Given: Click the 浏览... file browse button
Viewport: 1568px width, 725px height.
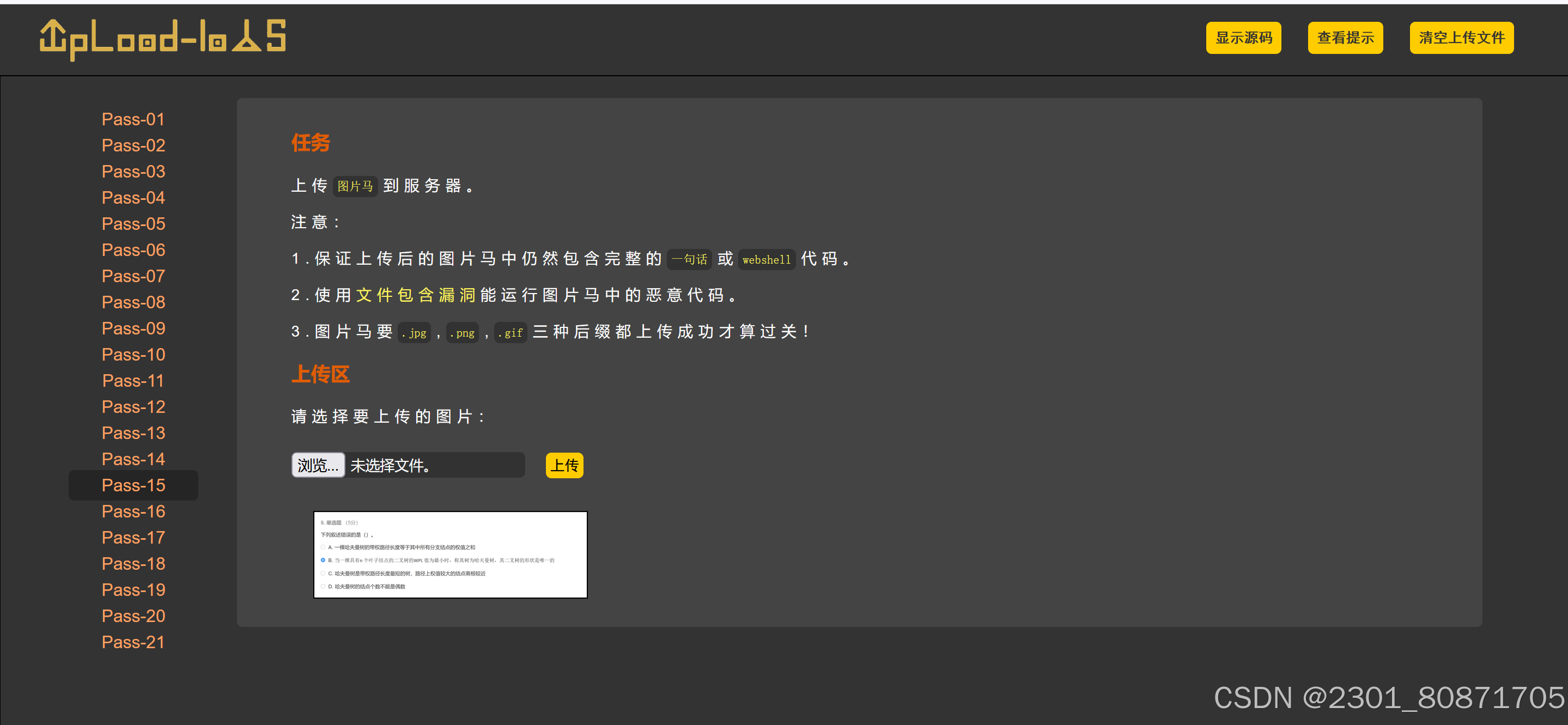Looking at the screenshot, I should tap(318, 465).
